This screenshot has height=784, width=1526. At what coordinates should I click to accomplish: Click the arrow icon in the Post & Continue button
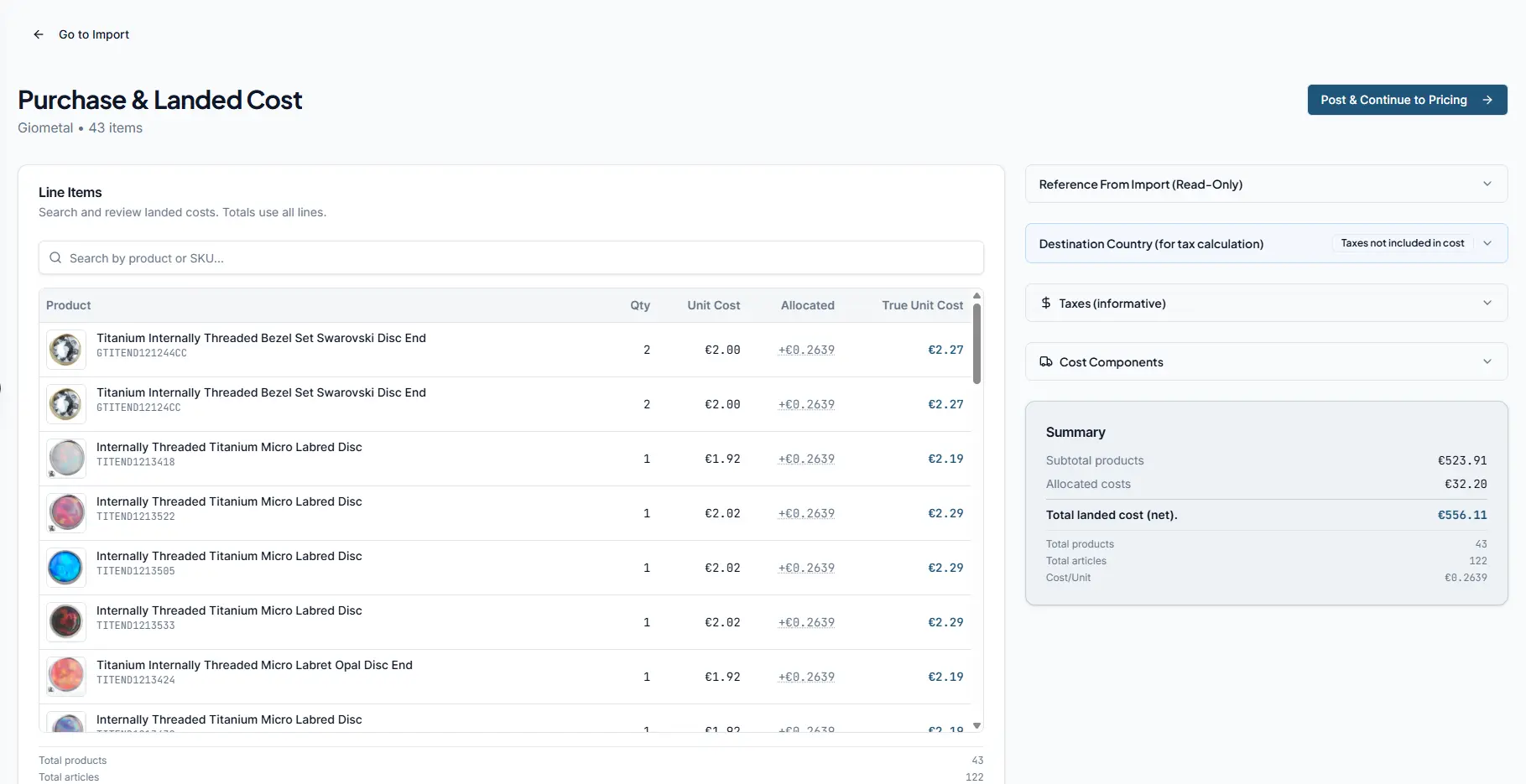pyautogui.click(x=1487, y=100)
